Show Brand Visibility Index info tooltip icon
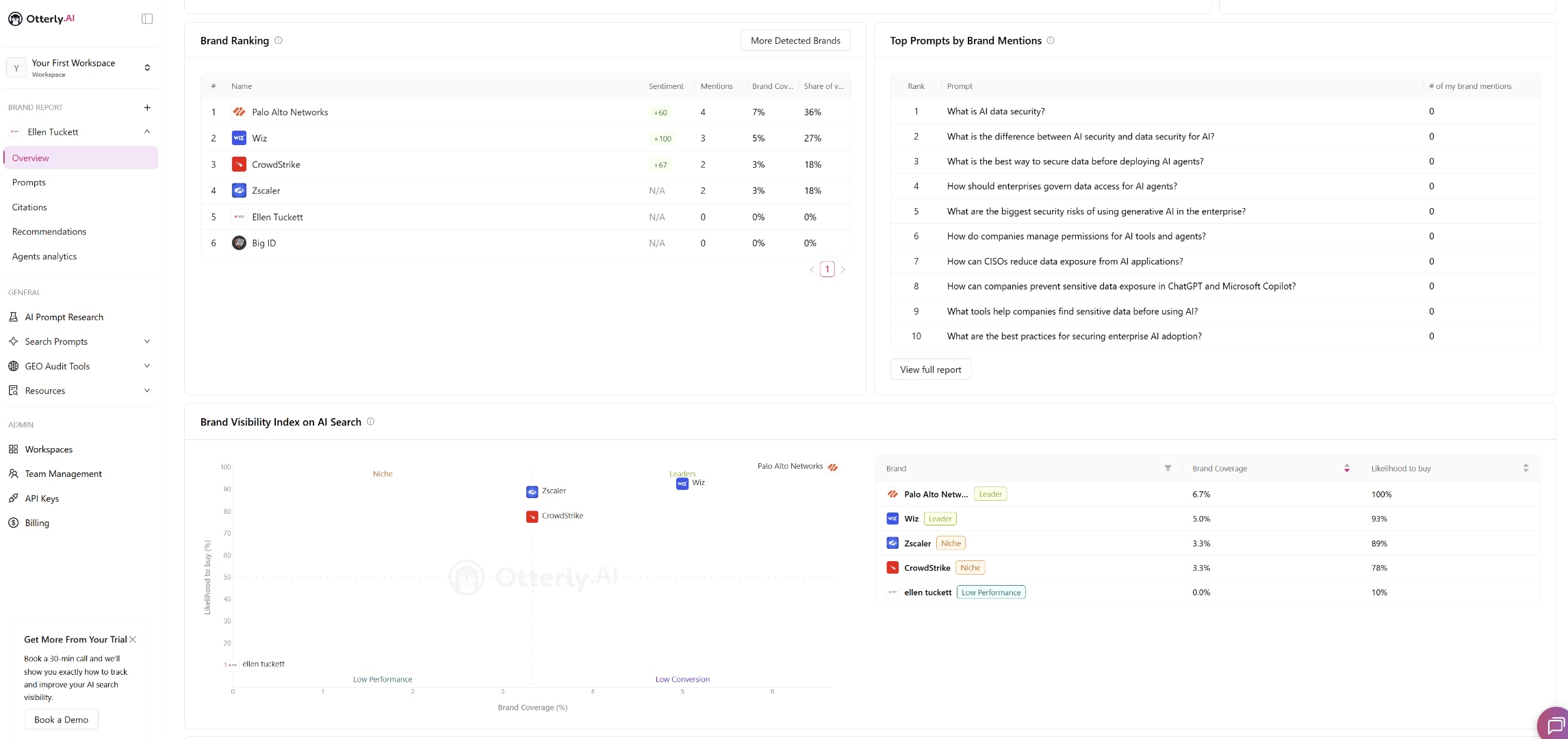This screenshot has height=739, width=1568. tap(371, 422)
